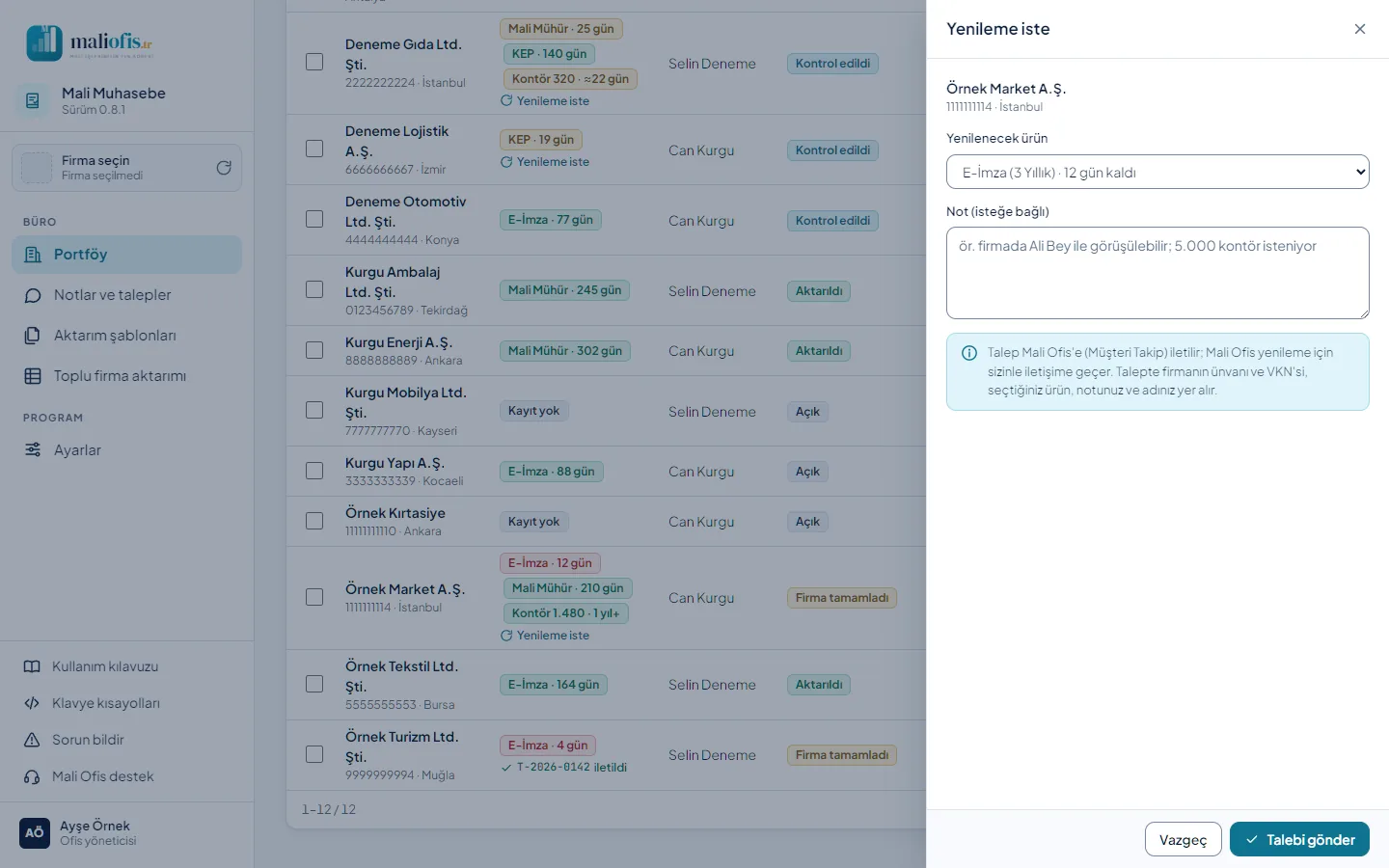Click the Klavye kısayolları code icon
The height and width of the screenshot is (868, 1389).
[32, 703]
